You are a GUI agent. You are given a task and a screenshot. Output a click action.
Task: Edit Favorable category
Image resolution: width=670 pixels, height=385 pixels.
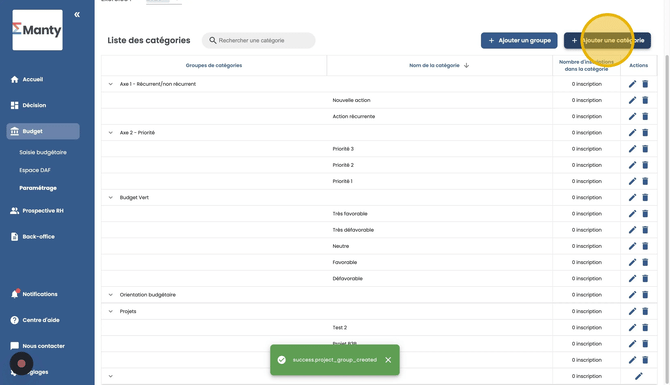[x=632, y=263]
